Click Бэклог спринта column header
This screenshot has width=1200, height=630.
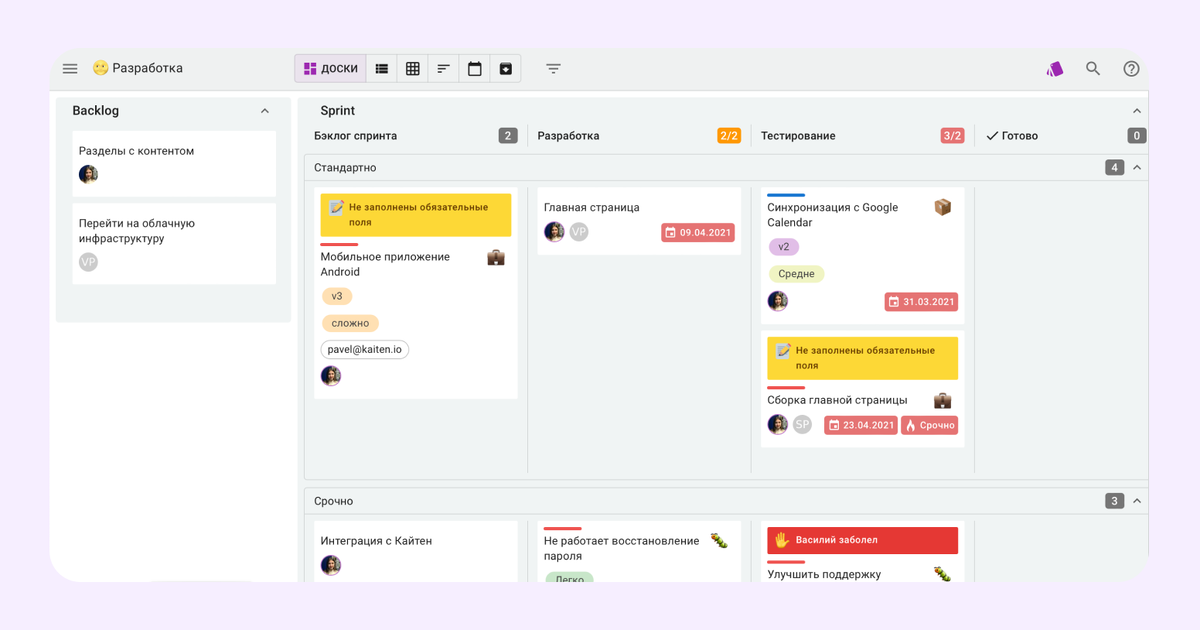coord(355,136)
